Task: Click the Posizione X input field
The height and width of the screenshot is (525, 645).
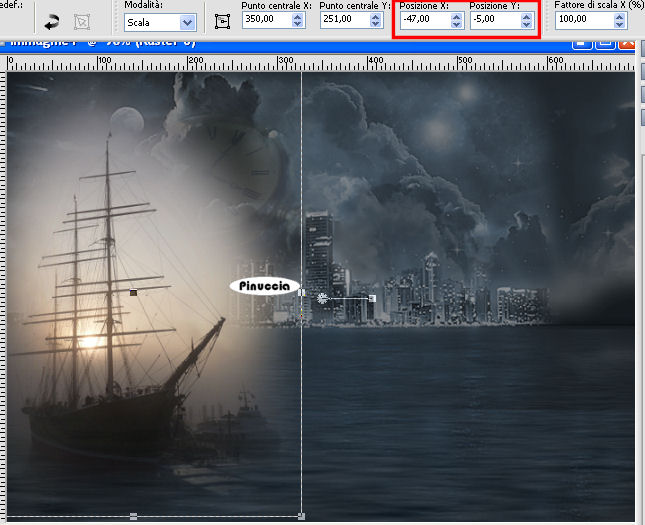Action: 426,19
